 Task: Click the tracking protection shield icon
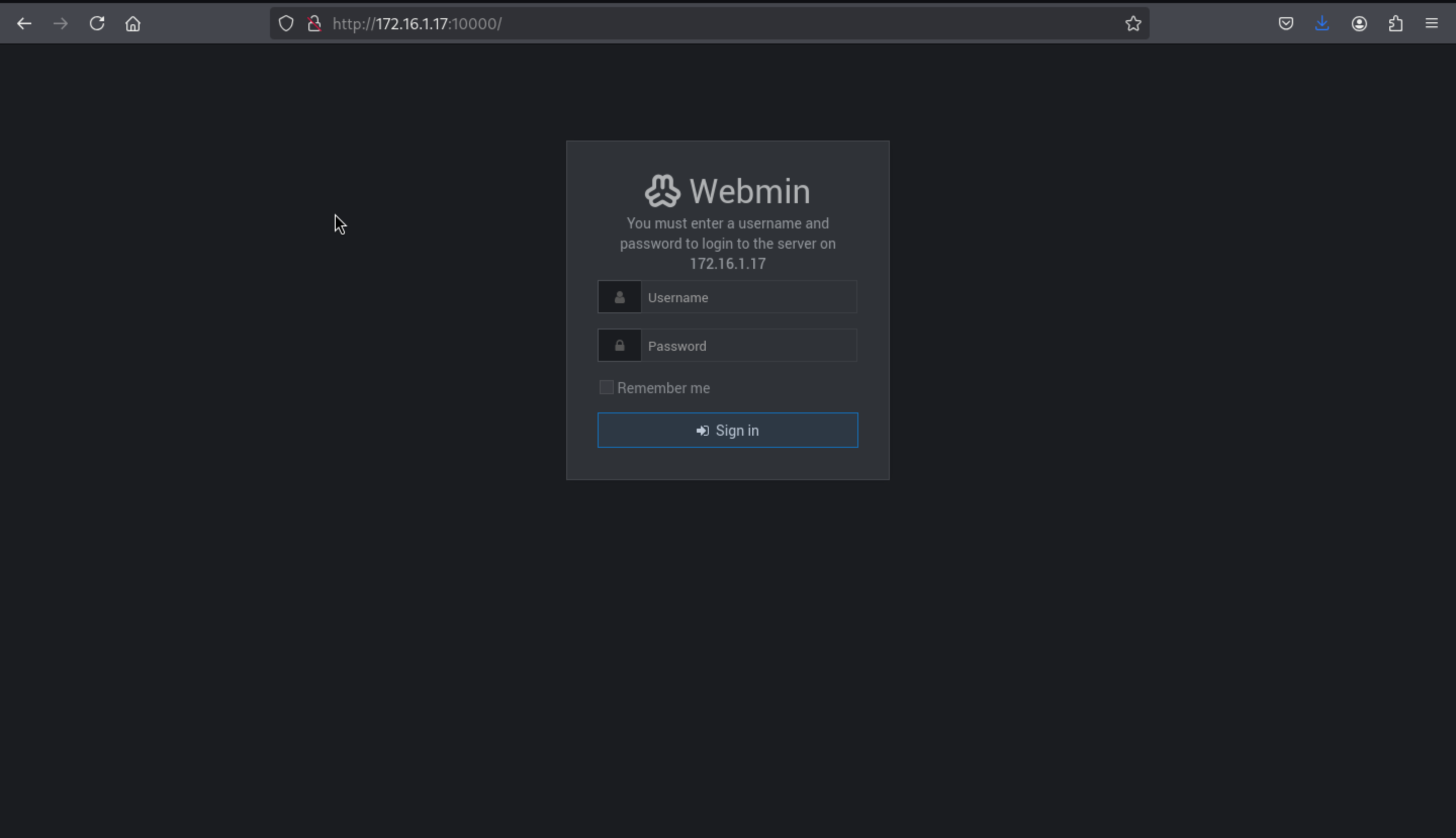(286, 24)
